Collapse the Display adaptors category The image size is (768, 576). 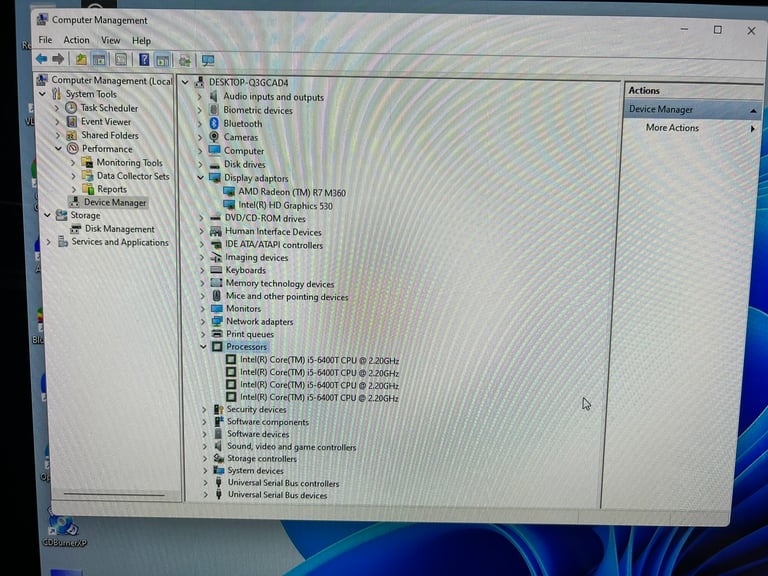[200, 178]
